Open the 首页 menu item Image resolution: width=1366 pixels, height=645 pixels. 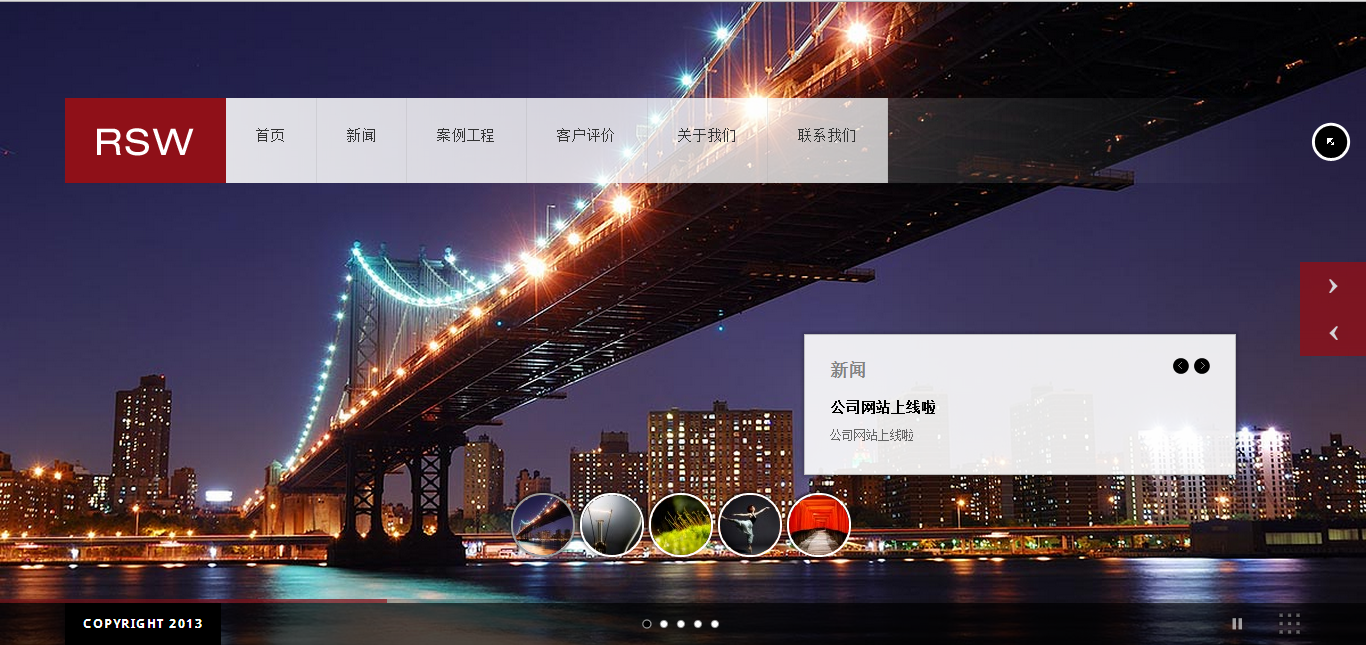[270, 136]
